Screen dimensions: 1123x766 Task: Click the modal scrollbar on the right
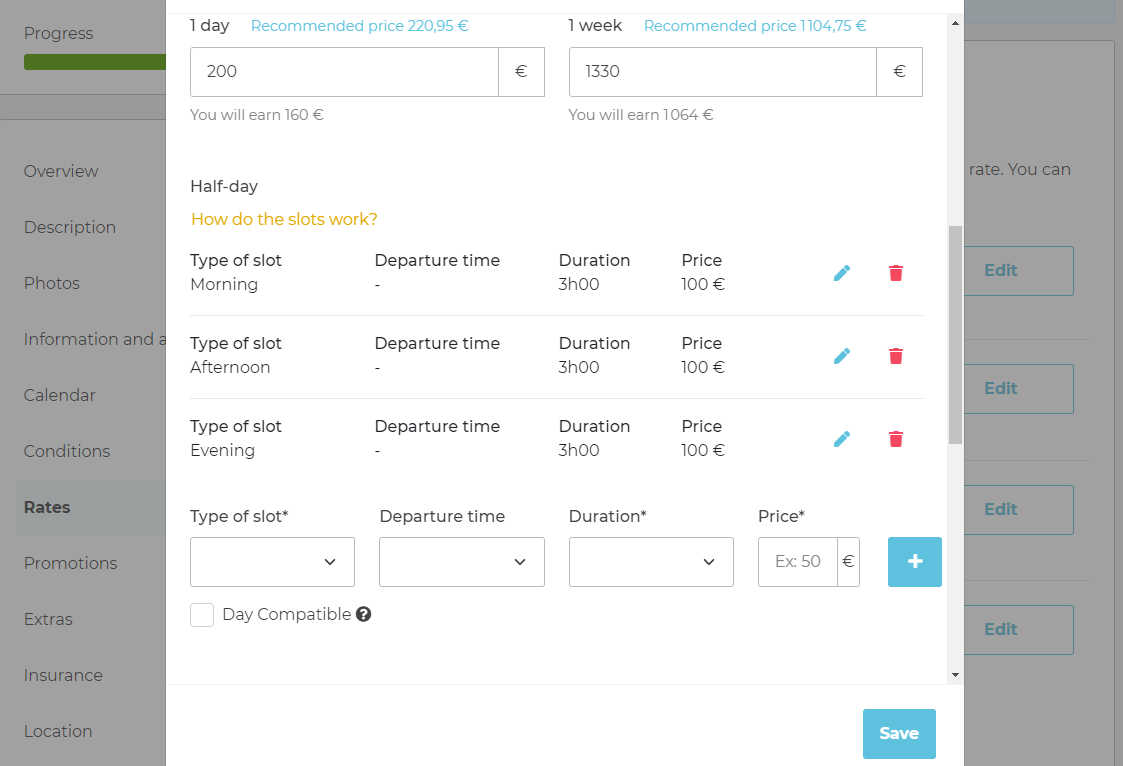[x=954, y=330]
